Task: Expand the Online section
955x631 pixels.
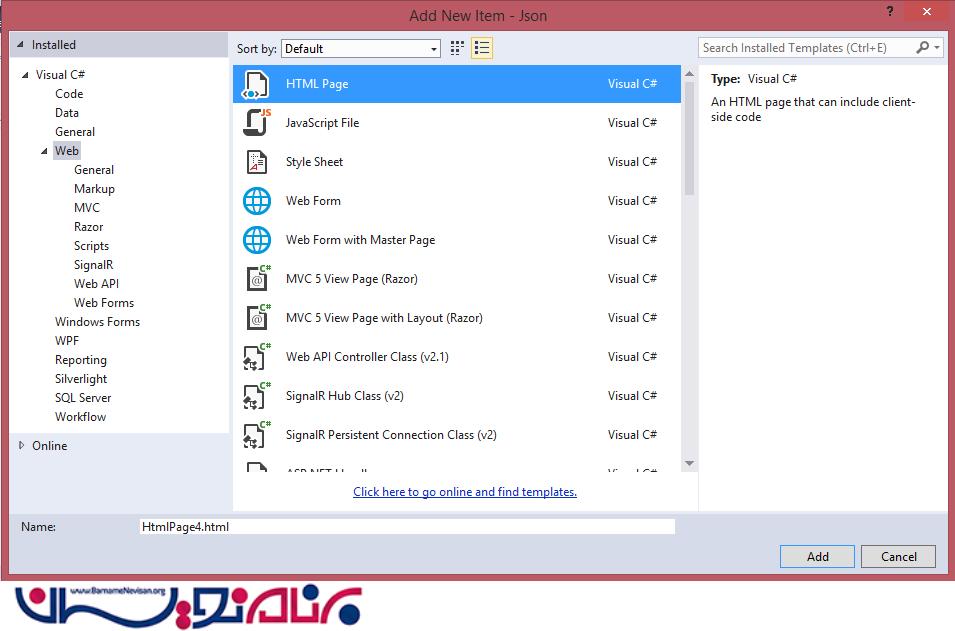Action: point(22,446)
